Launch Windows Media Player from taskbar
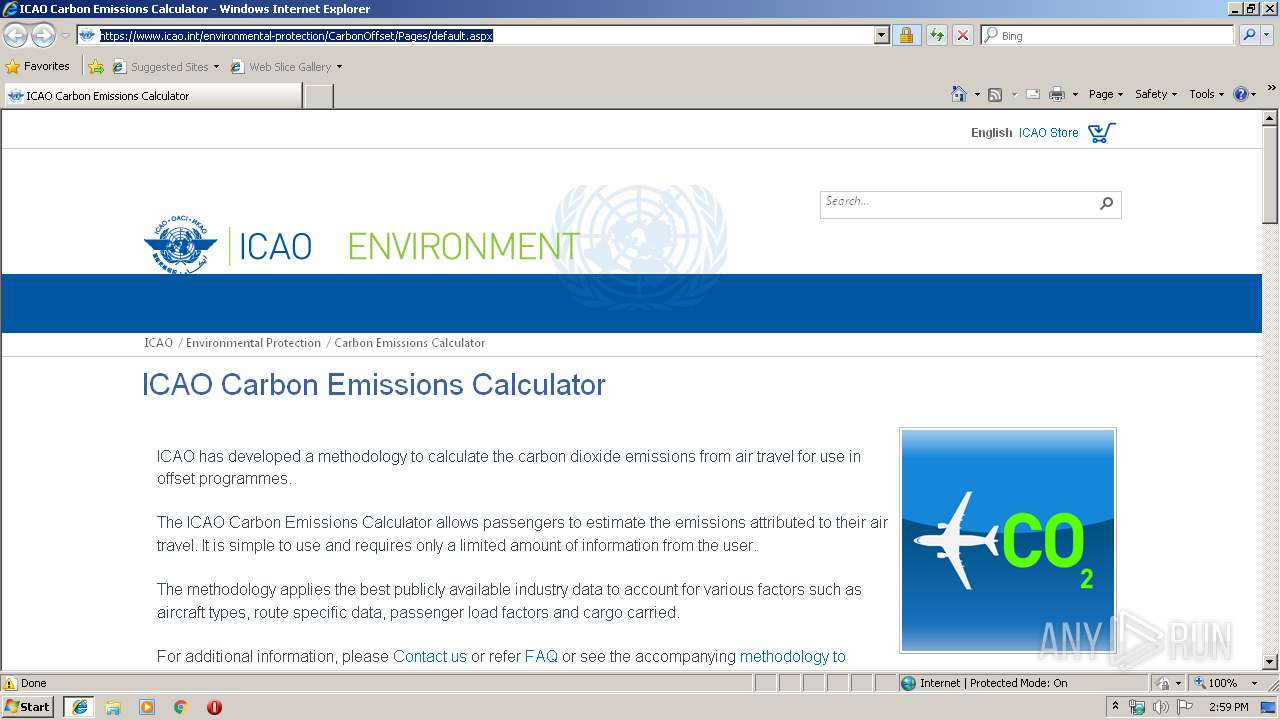 147,707
